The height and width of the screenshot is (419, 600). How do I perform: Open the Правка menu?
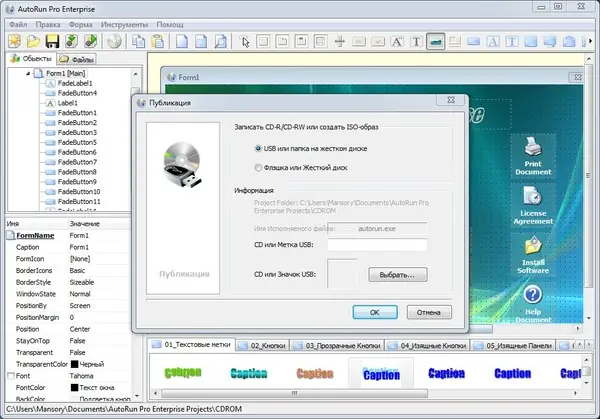click(48, 24)
